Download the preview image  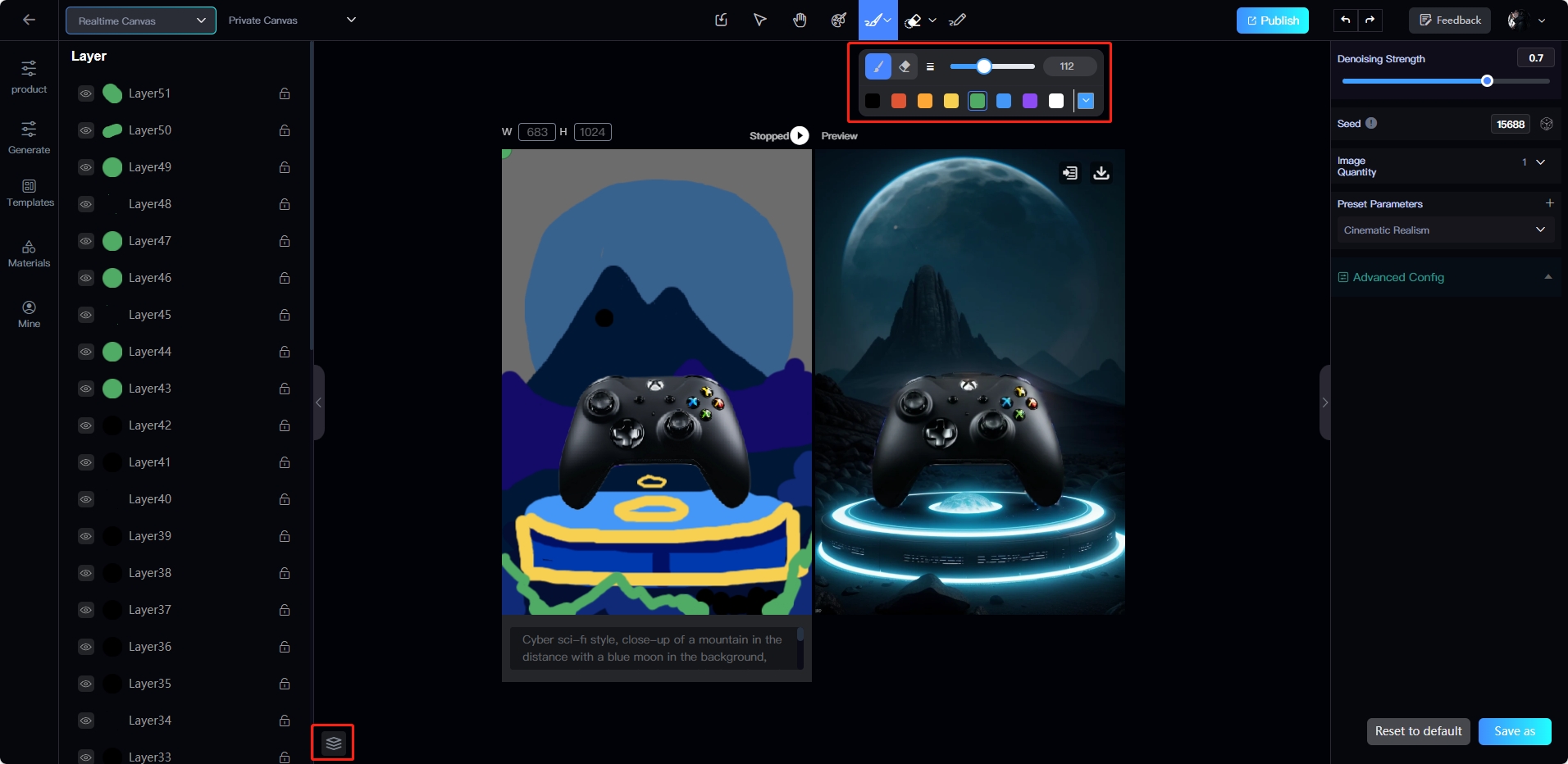click(x=1101, y=173)
